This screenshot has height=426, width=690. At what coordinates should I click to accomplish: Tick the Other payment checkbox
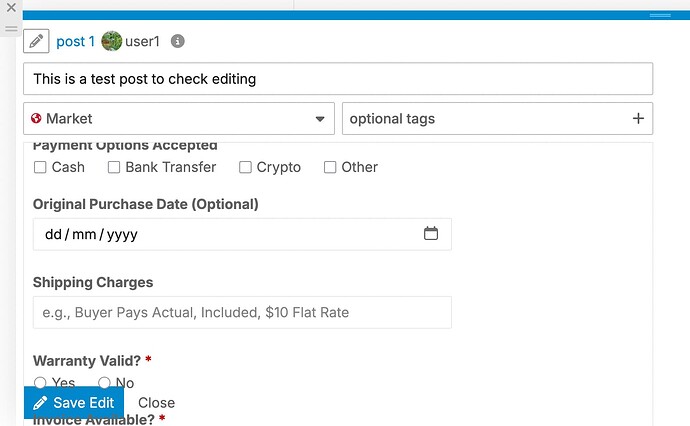330,167
